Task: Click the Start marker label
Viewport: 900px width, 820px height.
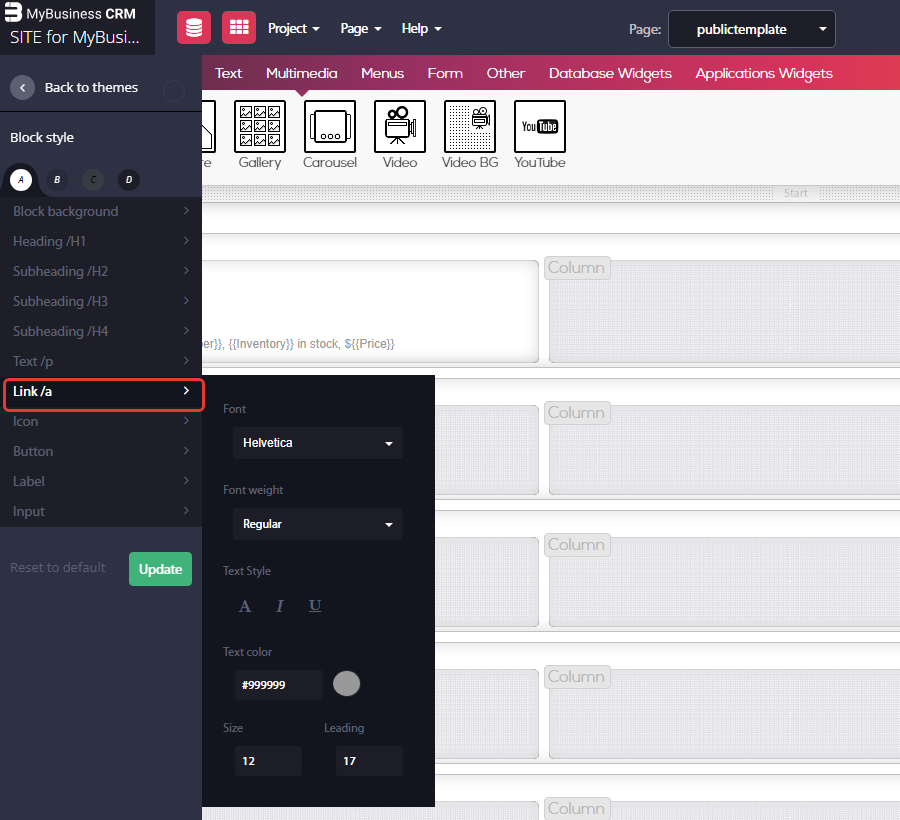Action: [x=796, y=193]
